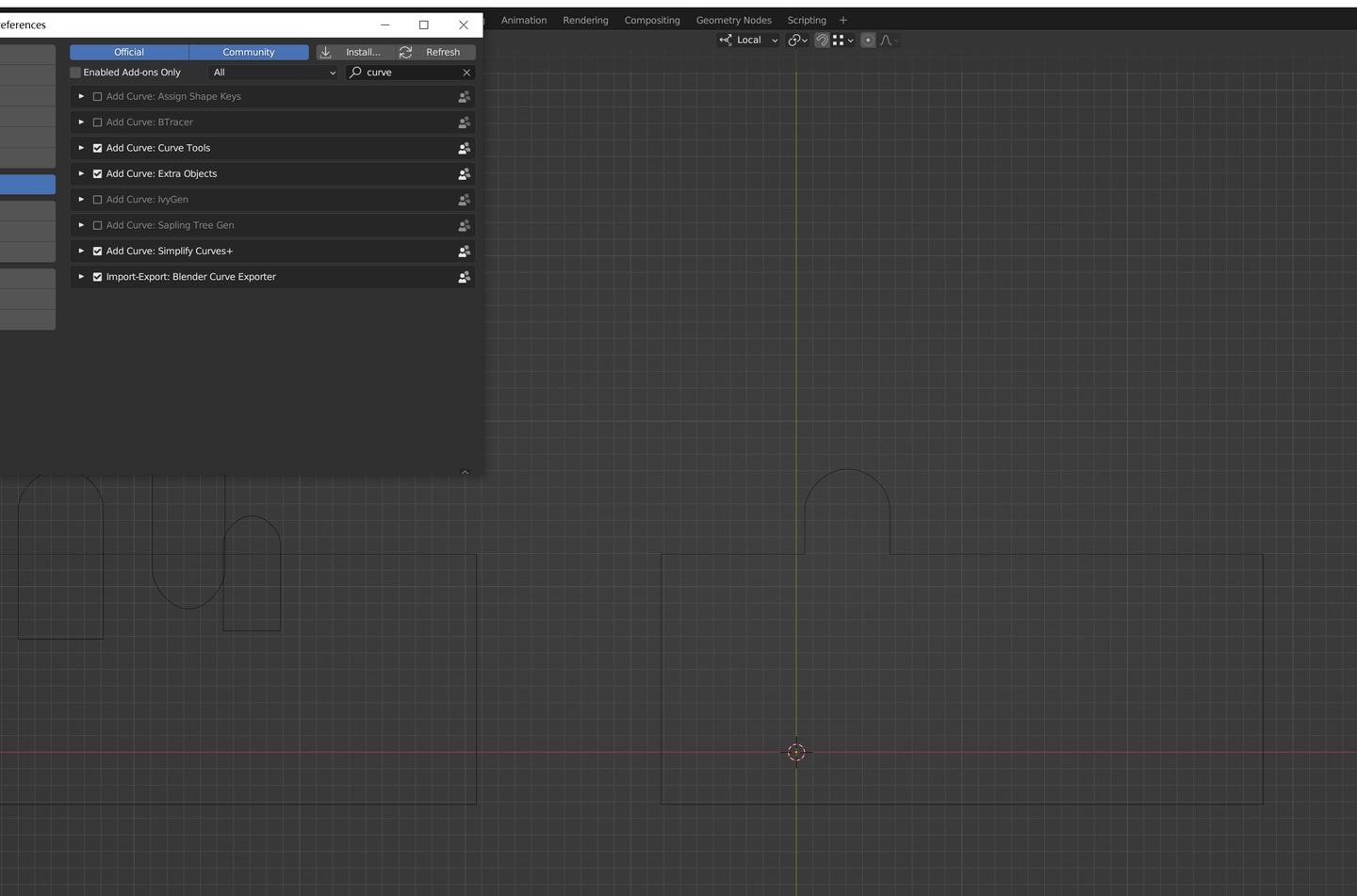The height and width of the screenshot is (896, 1357).
Task: Open the pivot point link menu
Action: (x=797, y=41)
